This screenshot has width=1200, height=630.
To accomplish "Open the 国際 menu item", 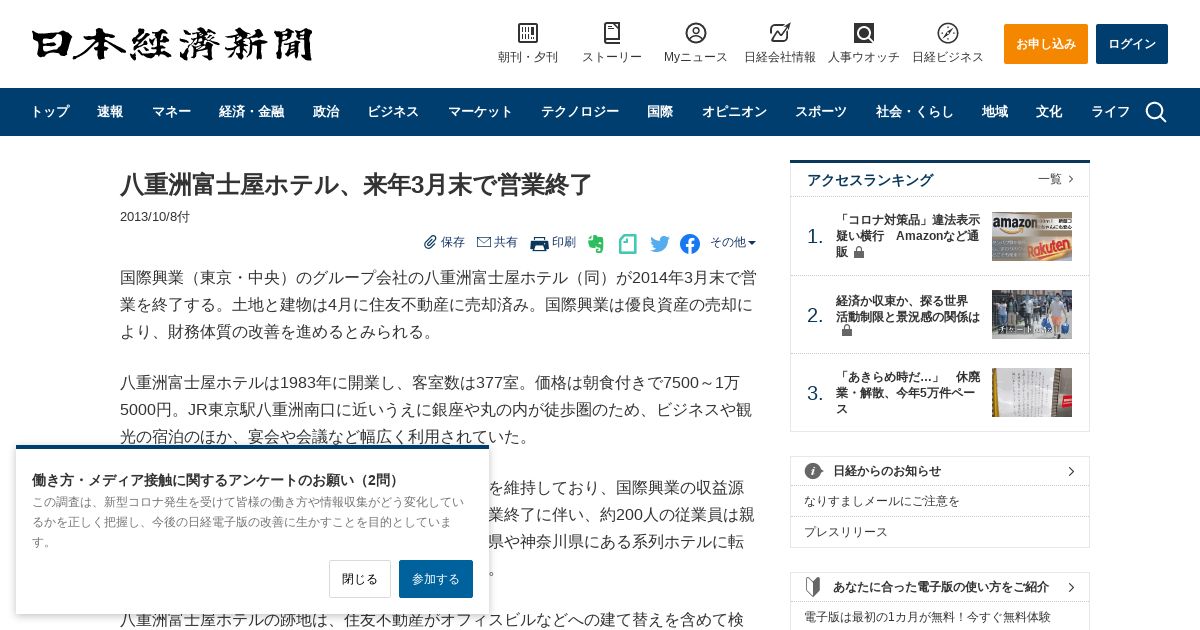I will point(660,112).
